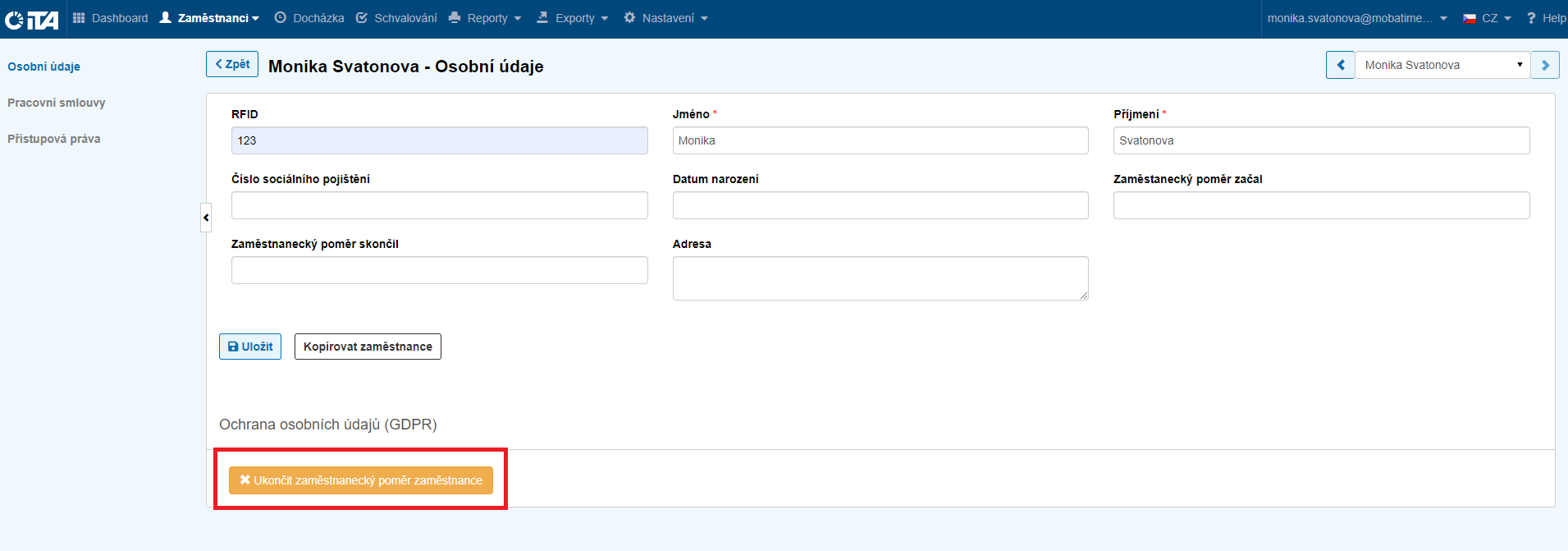Change language using the CZ flag selector
The width and height of the screenshot is (1568, 551).
point(1487,18)
